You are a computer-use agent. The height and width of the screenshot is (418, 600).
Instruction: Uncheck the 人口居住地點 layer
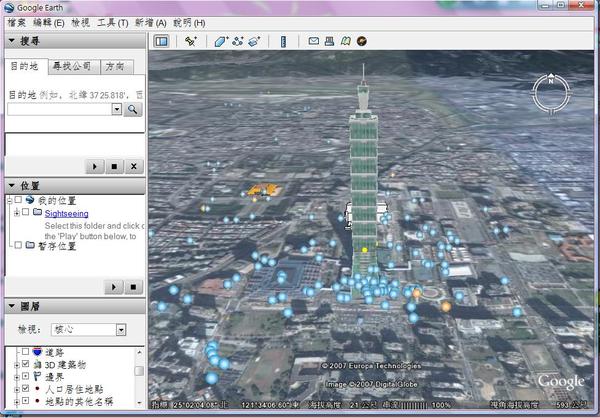[25, 389]
